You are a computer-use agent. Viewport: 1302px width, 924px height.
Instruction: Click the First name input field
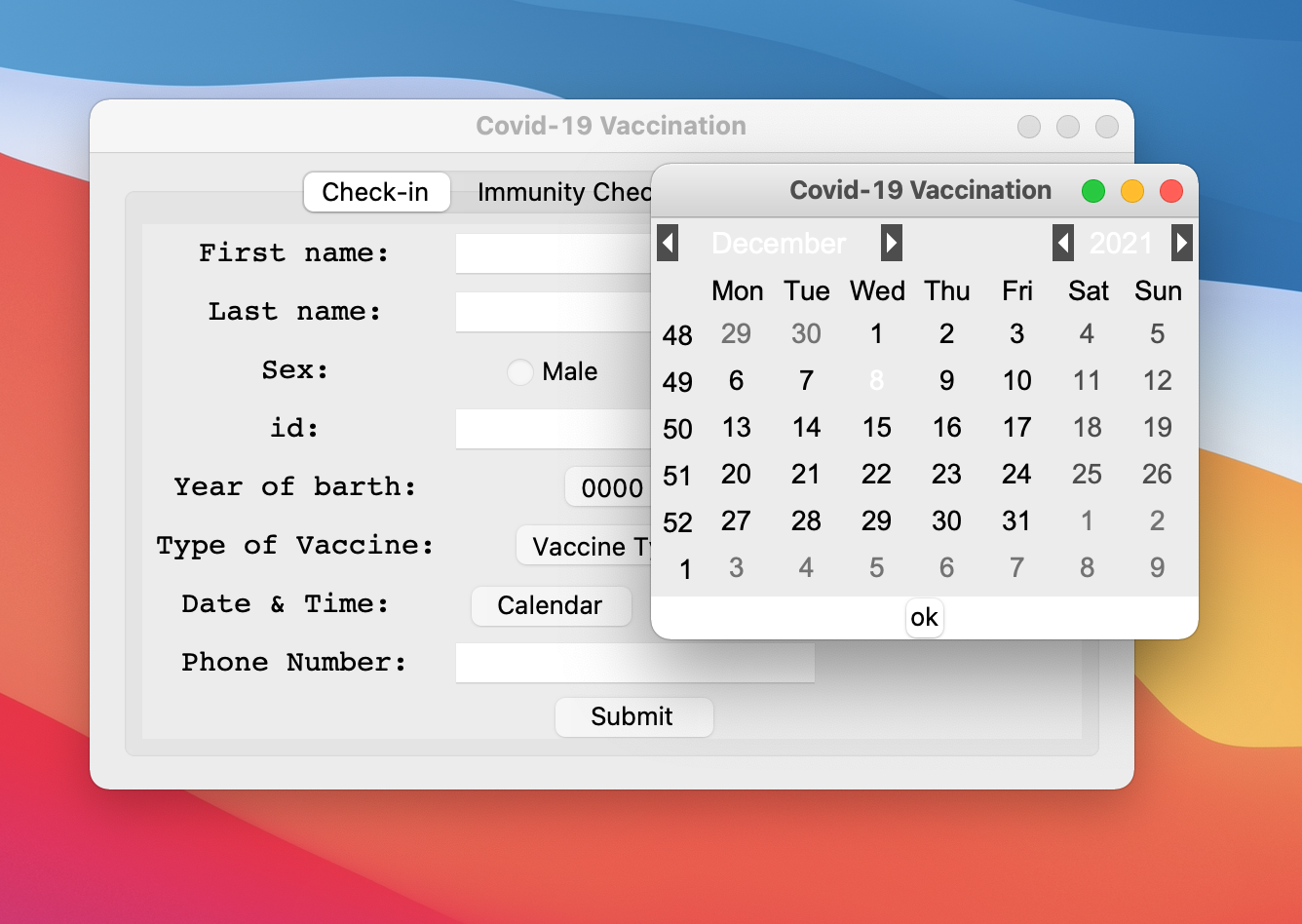(553, 253)
